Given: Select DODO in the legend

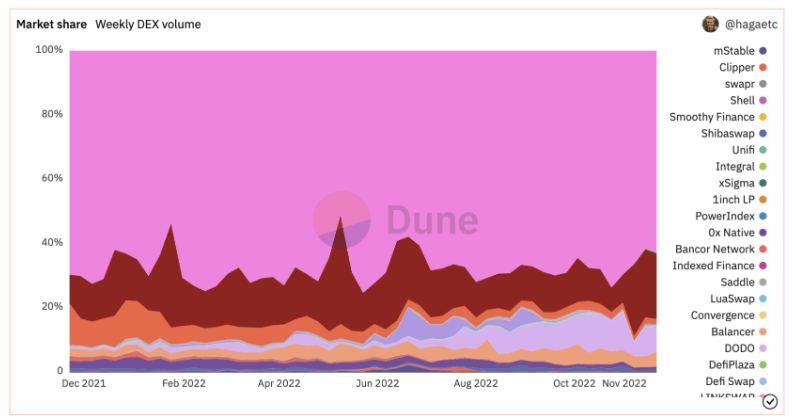Looking at the screenshot, I should [x=745, y=348].
